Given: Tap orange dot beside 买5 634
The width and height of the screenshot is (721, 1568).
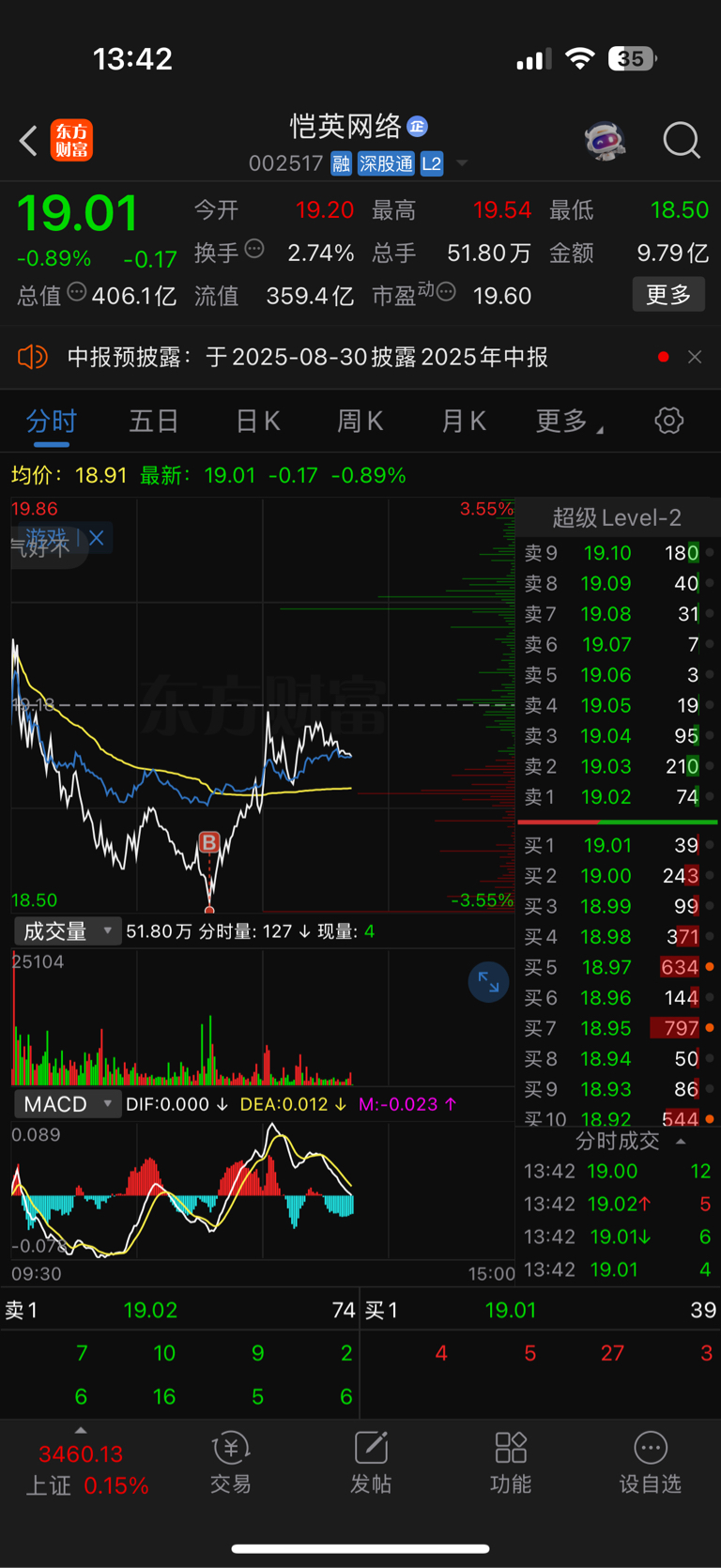Looking at the screenshot, I should [x=710, y=967].
